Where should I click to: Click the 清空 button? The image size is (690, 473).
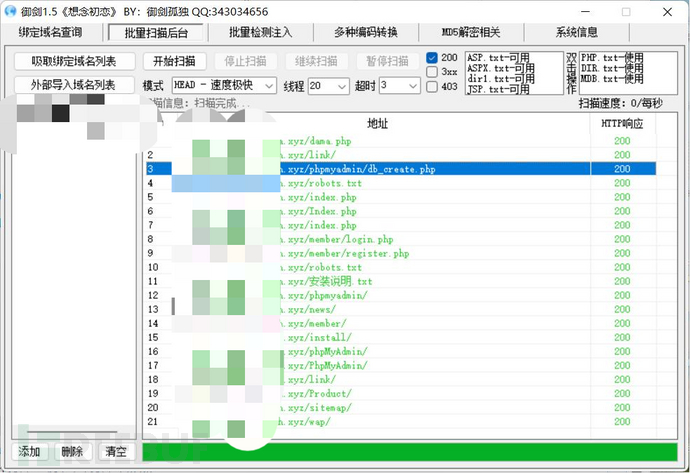[x=116, y=451]
